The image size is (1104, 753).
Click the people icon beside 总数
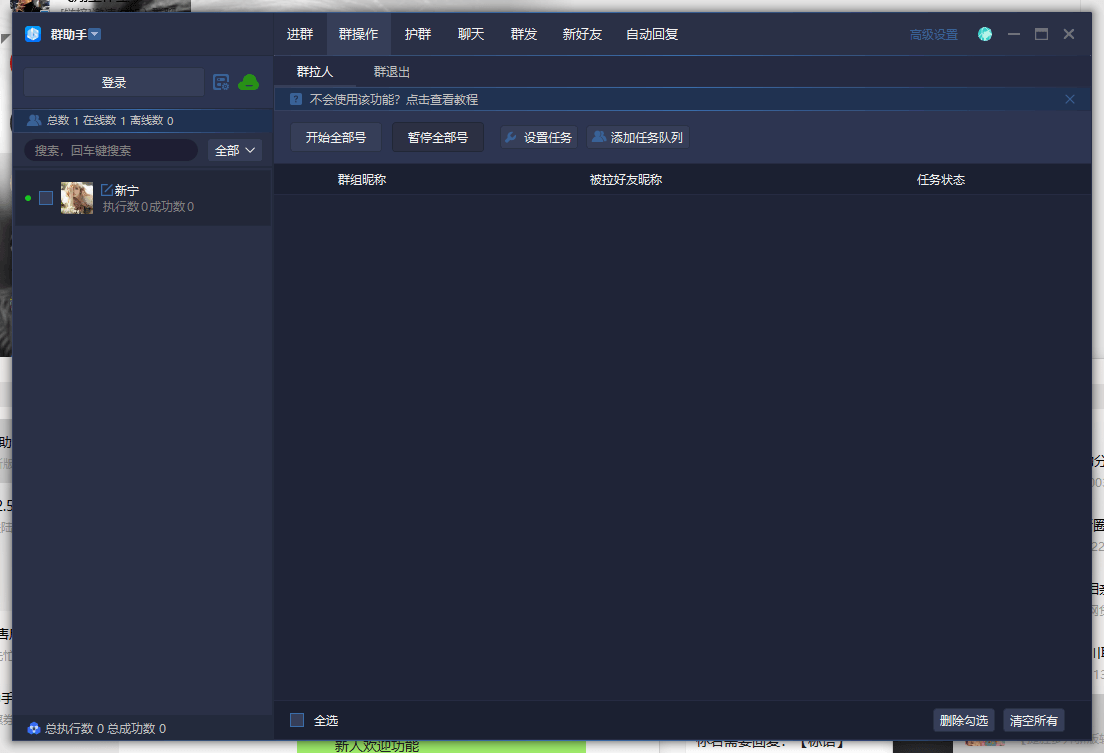[x=34, y=120]
